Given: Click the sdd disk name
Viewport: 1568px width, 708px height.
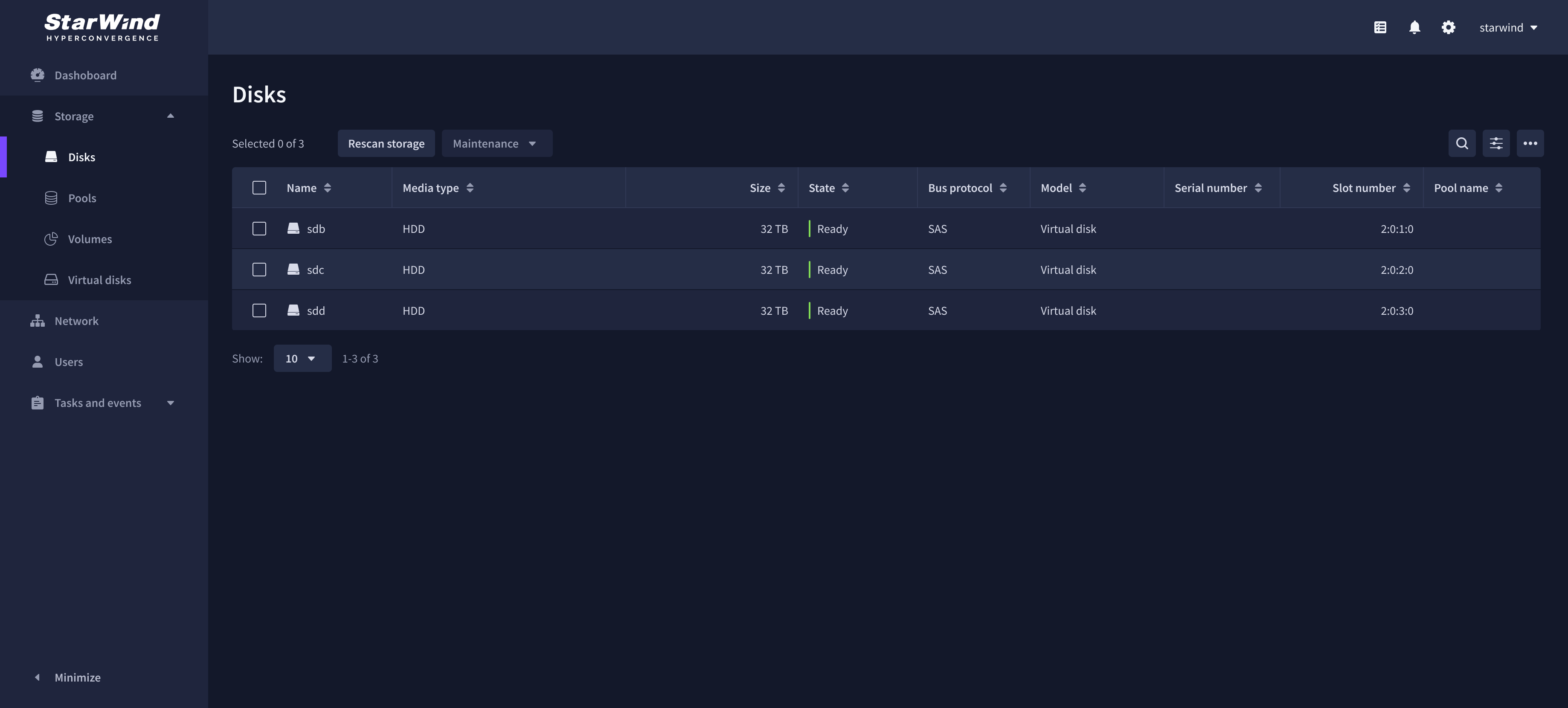Looking at the screenshot, I should [x=316, y=310].
